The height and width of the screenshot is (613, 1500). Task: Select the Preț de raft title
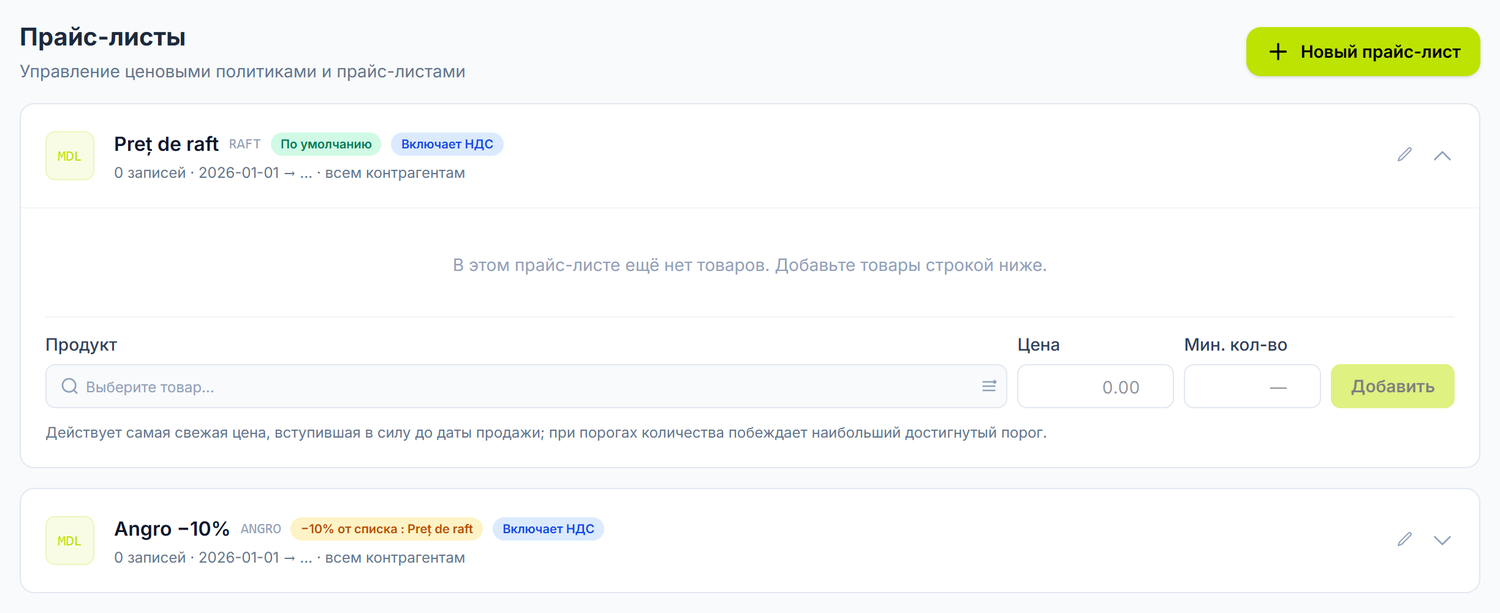coord(166,144)
